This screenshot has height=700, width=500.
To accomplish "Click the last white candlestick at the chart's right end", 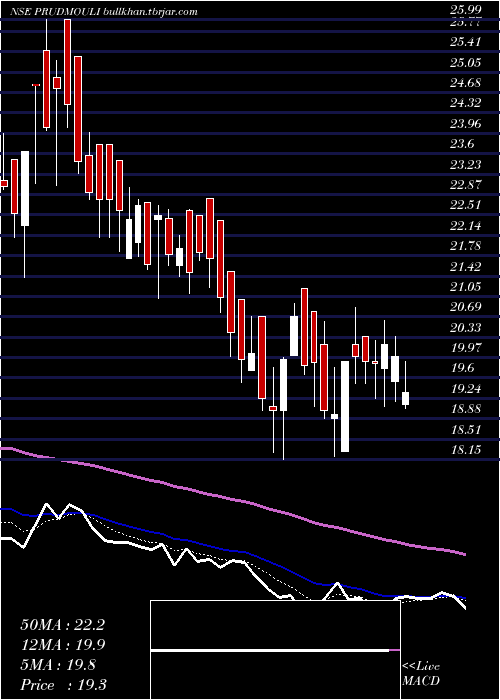I will 405,398.
